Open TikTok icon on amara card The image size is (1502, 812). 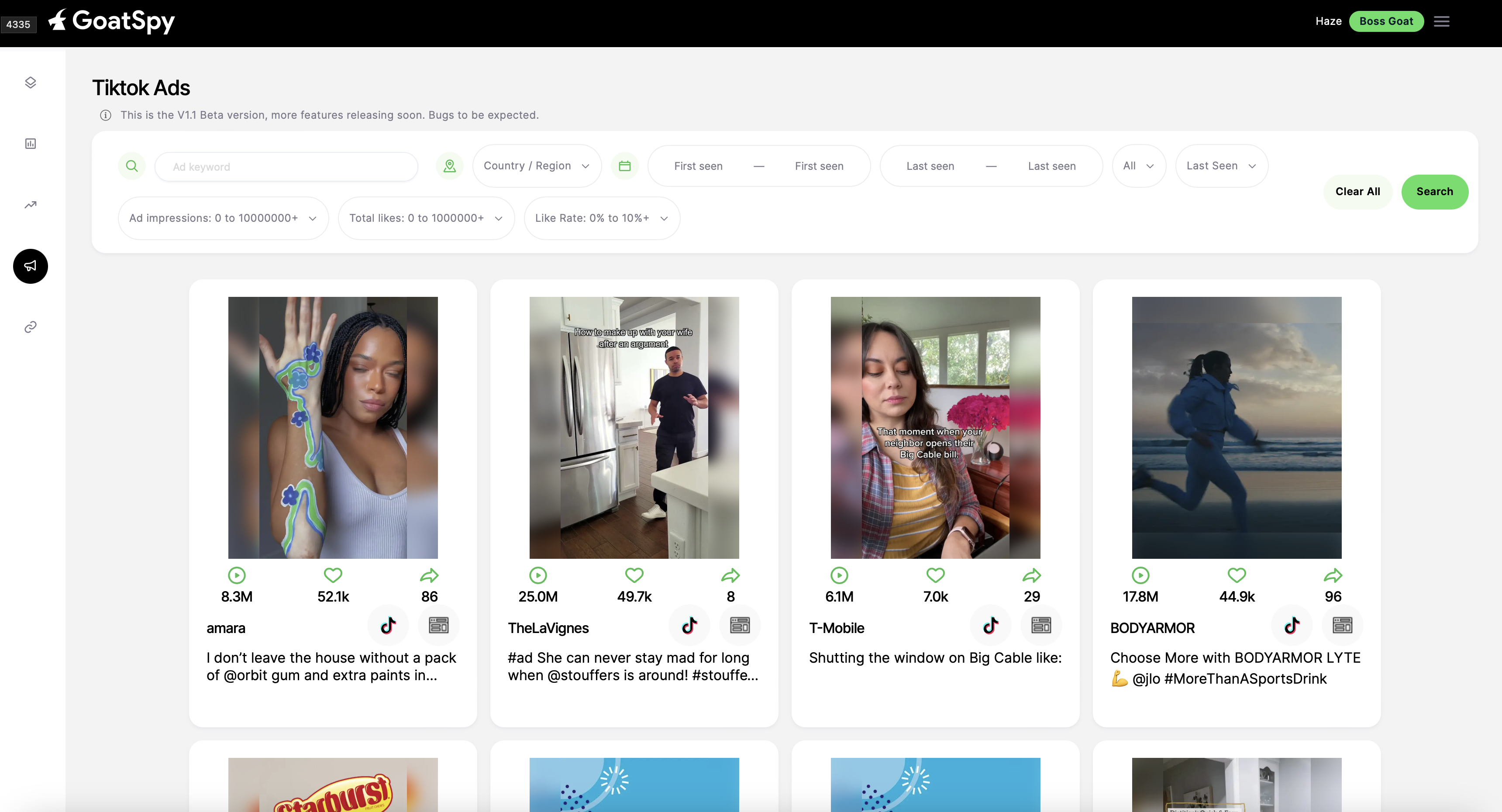click(x=388, y=626)
